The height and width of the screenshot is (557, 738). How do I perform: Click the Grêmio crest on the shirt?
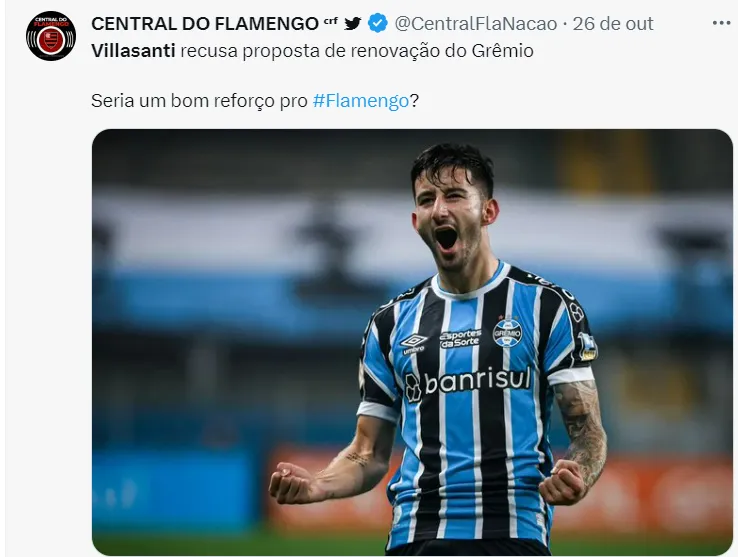(x=507, y=332)
